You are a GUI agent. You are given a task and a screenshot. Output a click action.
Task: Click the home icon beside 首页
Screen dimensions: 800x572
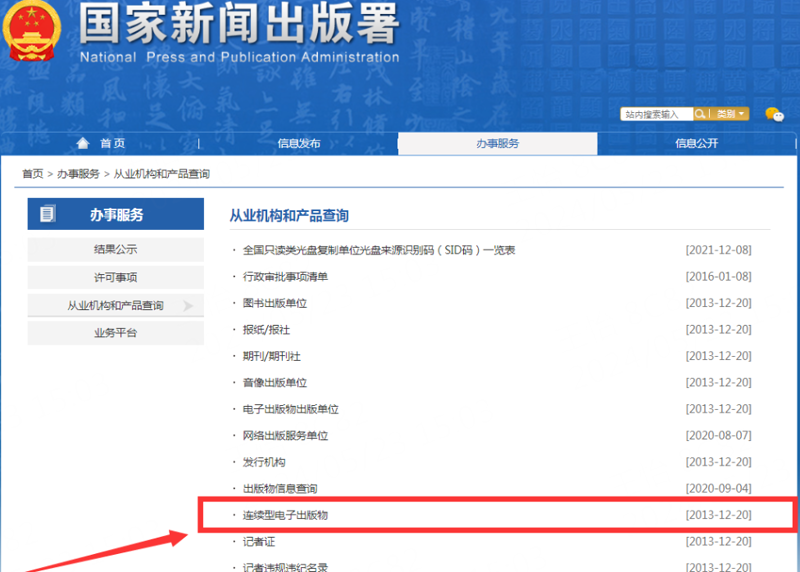pyautogui.click(x=83, y=143)
